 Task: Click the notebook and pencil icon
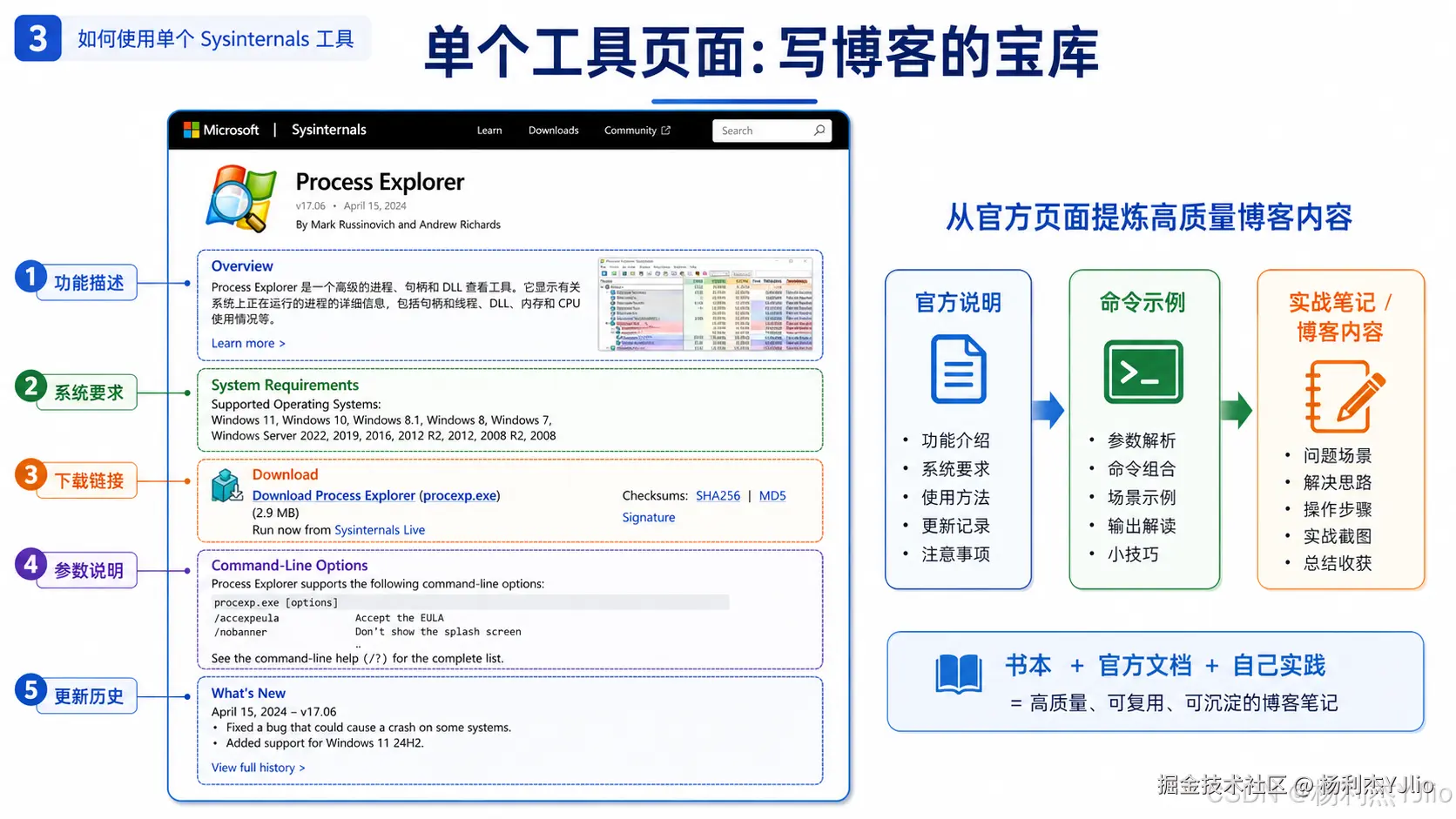[1344, 397]
